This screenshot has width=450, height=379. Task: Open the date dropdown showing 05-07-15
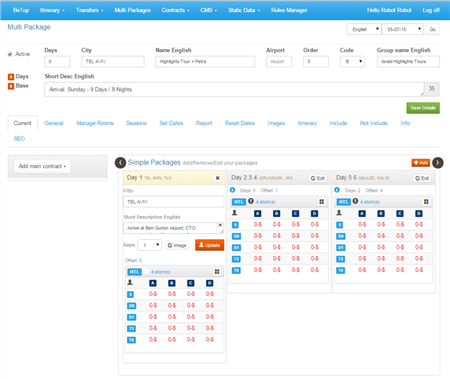403,29
